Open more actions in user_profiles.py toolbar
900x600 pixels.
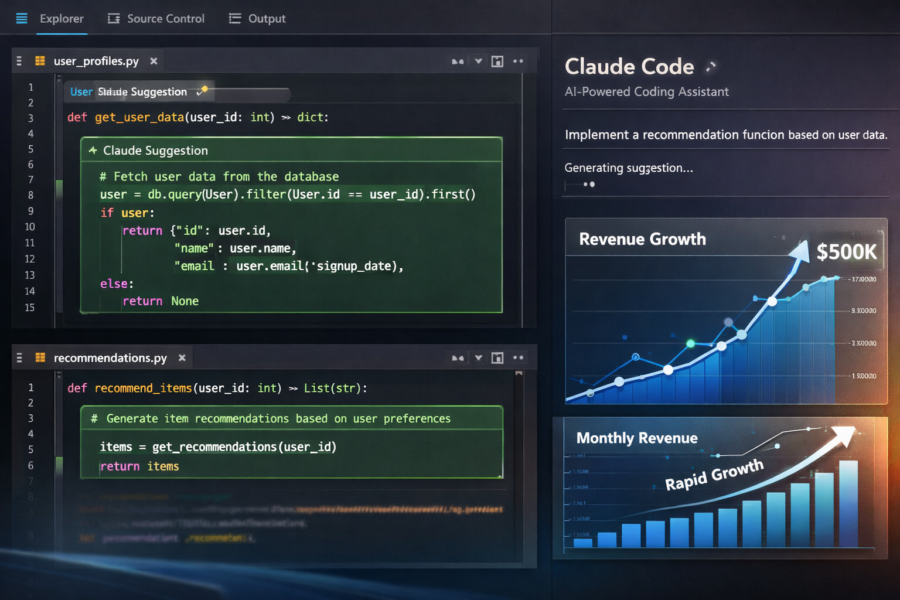click(x=518, y=61)
